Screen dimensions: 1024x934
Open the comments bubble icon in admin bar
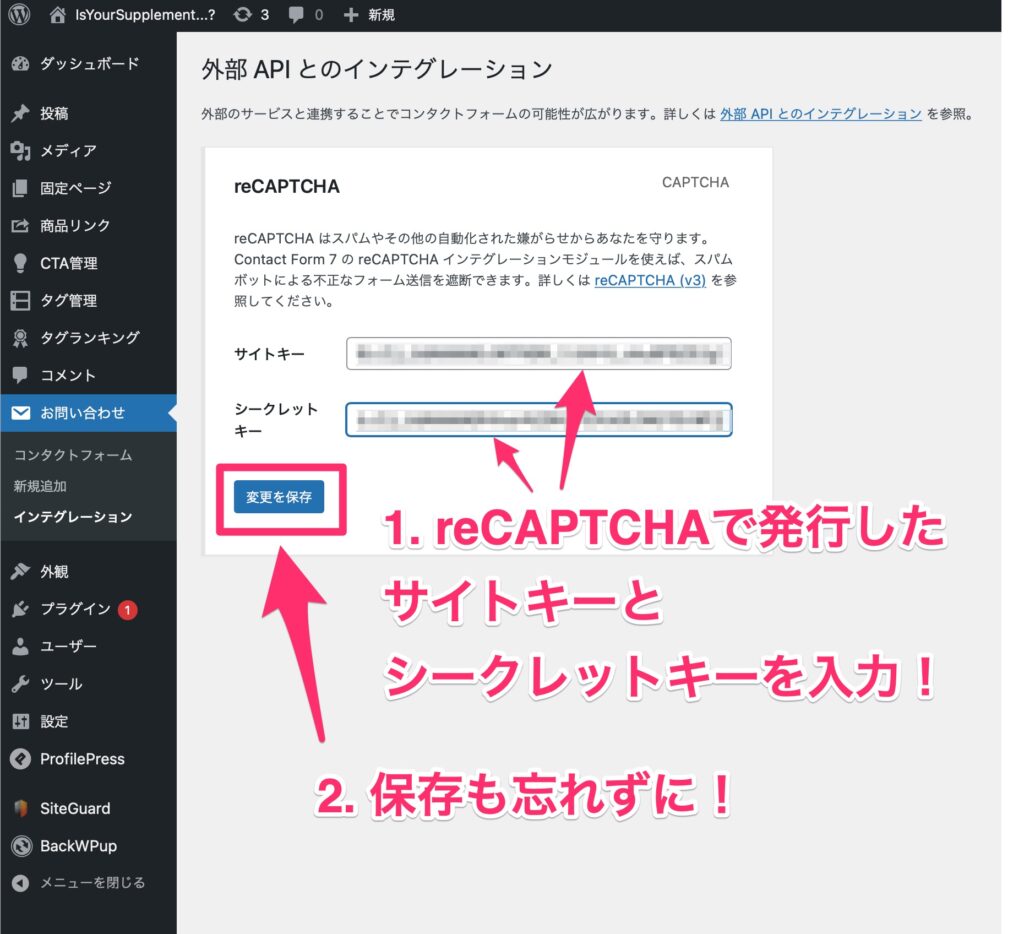point(296,15)
